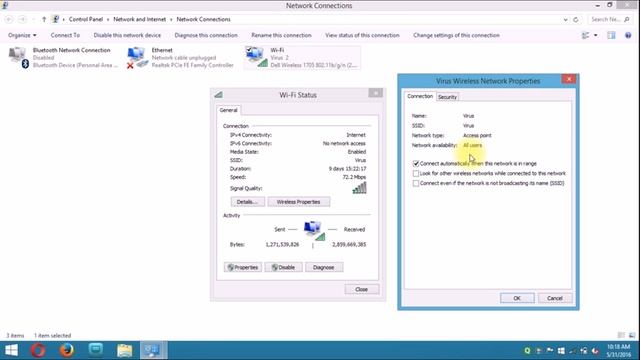Click the Network and Internet breadcrumb
The width and height of the screenshot is (640, 360).
tap(140, 19)
